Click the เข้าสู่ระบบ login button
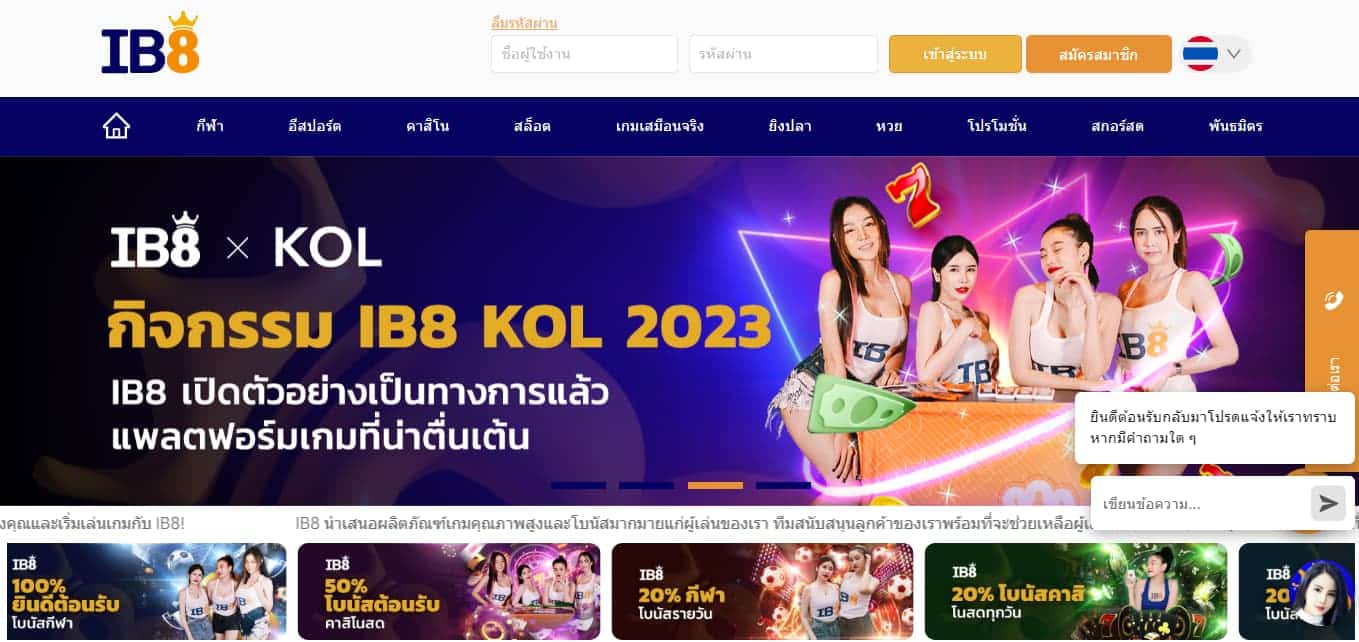The height and width of the screenshot is (642, 1359). 955,54
